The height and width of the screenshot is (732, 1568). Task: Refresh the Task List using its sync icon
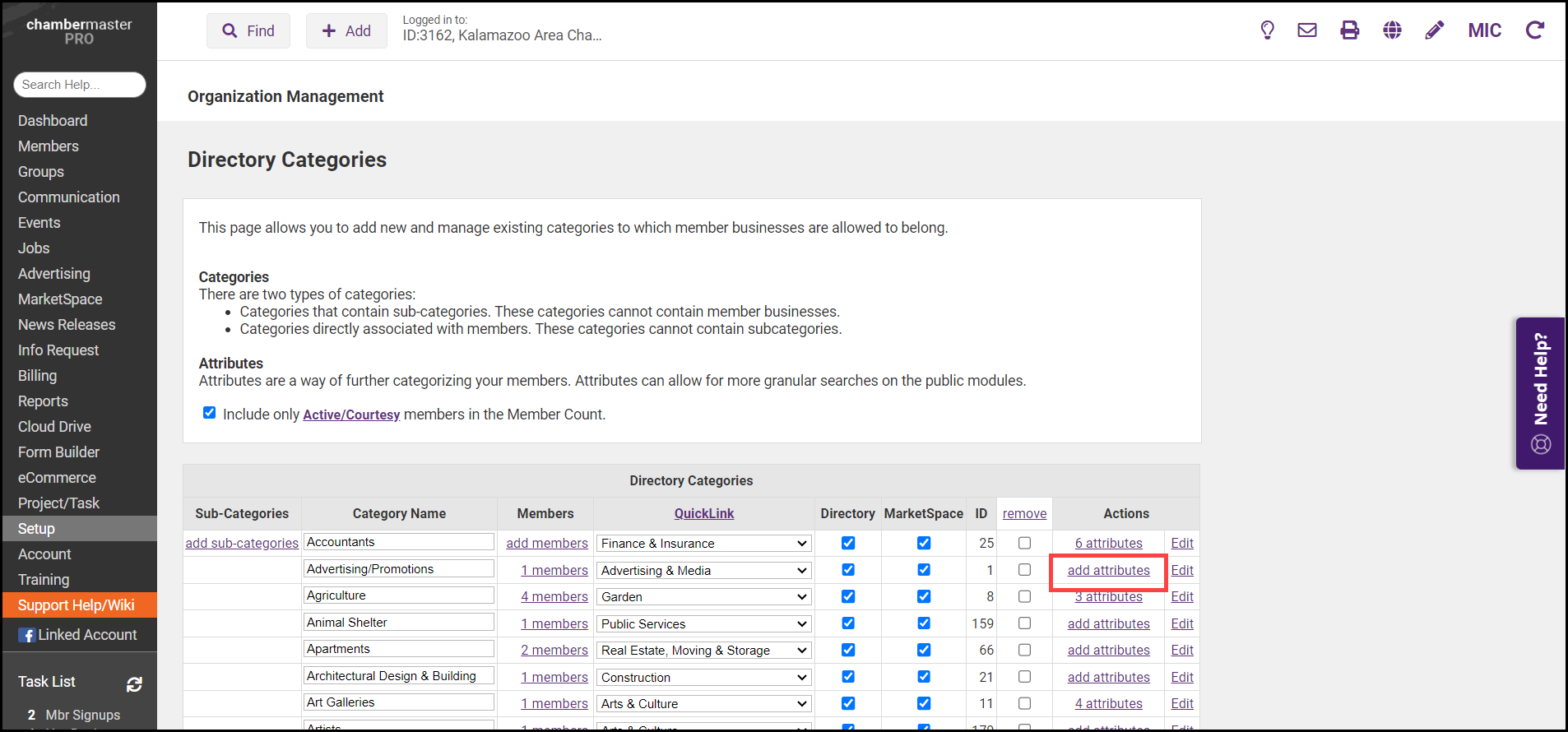(135, 683)
